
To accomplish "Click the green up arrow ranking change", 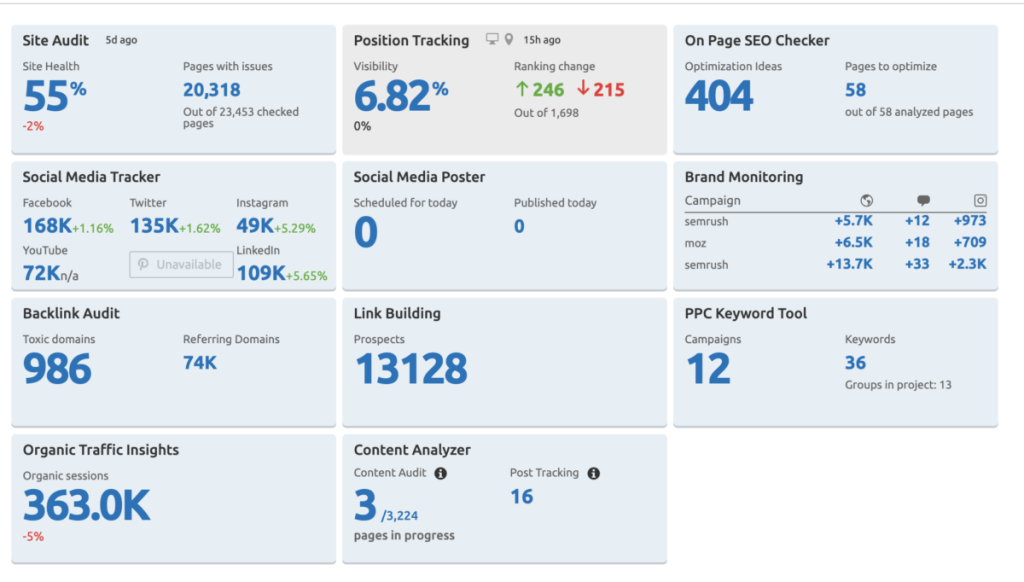I will pyautogui.click(x=522, y=90).
